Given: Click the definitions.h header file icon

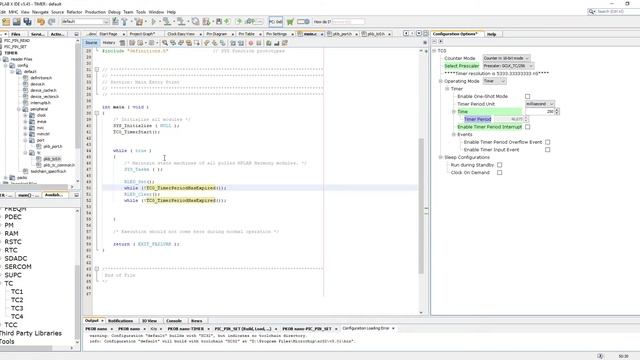Looking at the screenshot, I should point(26,78).
